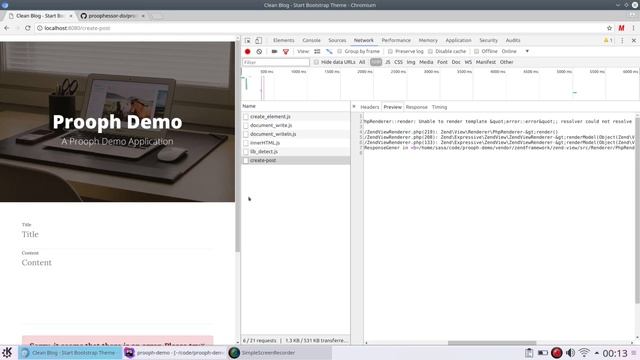View site information icon in address bar
The image size is (640, 360).
[40, 28]
